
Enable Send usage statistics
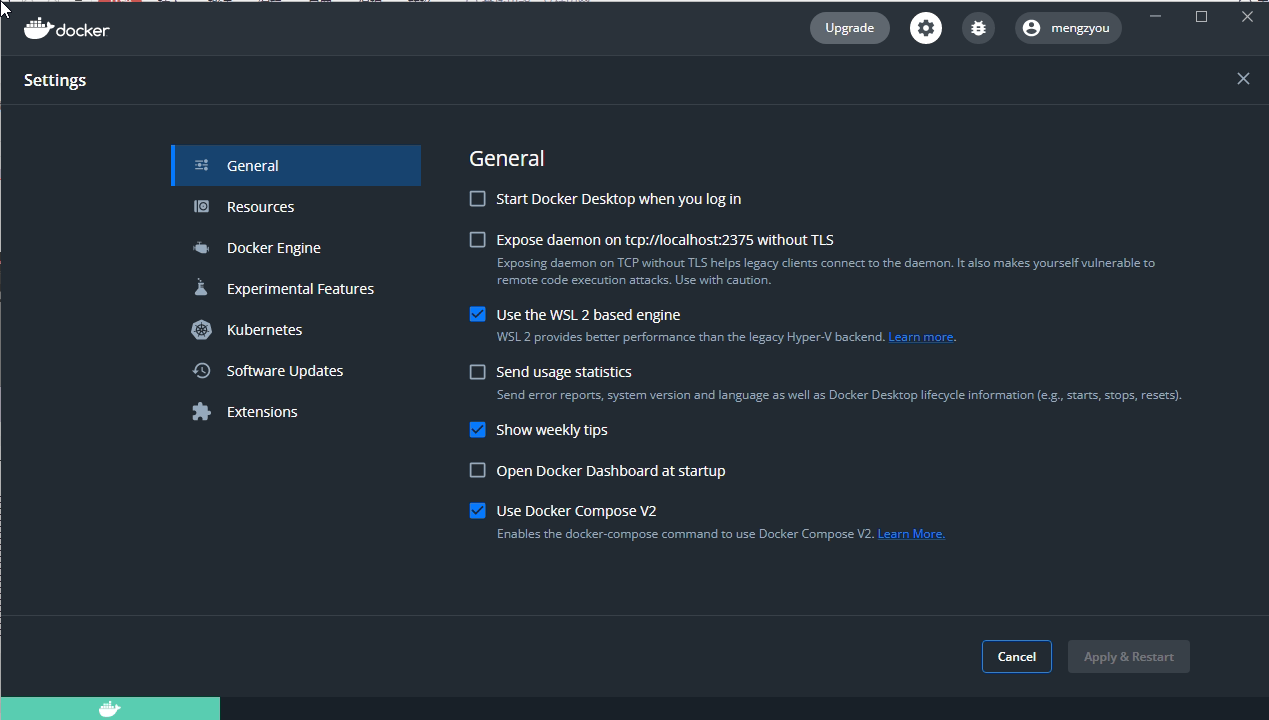[477, 371]
